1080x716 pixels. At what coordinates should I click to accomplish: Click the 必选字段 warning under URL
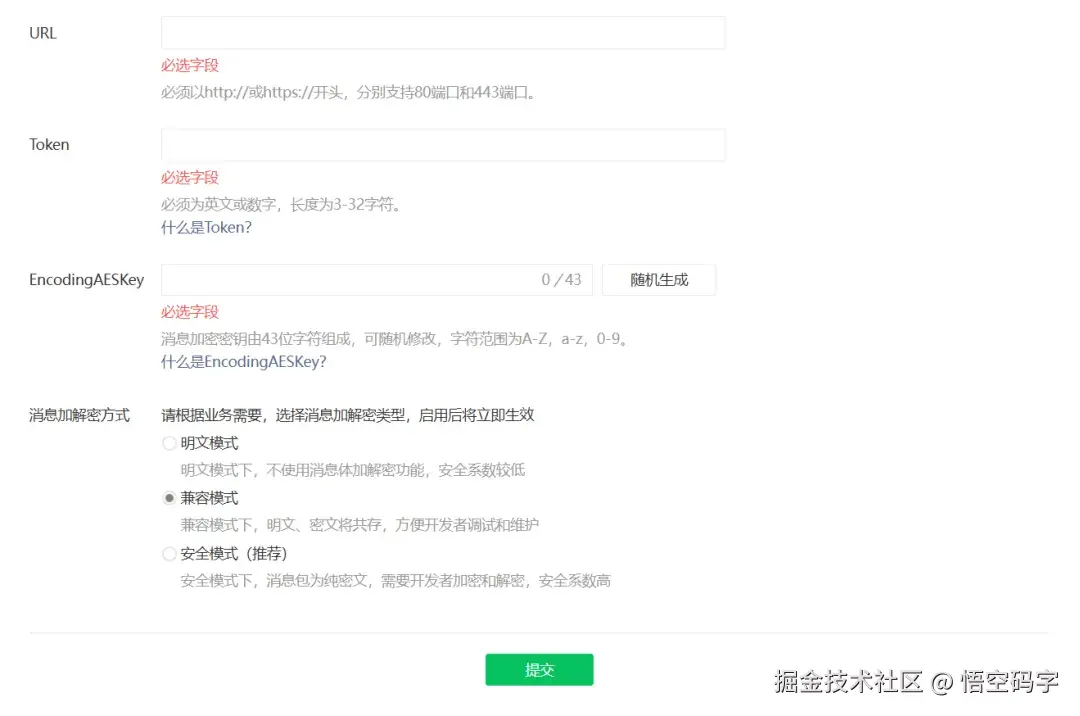(x=189, y=65)
